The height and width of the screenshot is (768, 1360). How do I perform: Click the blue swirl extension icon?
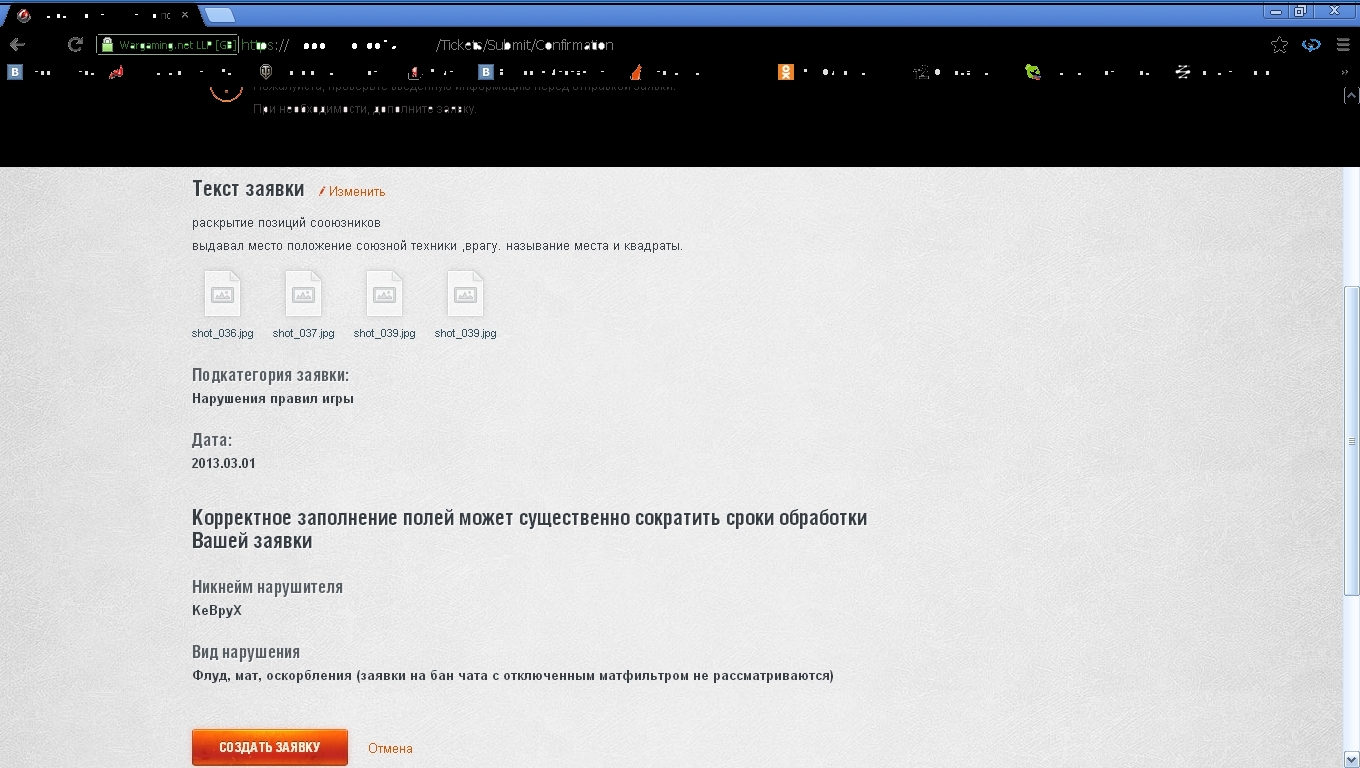[x=1311, y=45]
